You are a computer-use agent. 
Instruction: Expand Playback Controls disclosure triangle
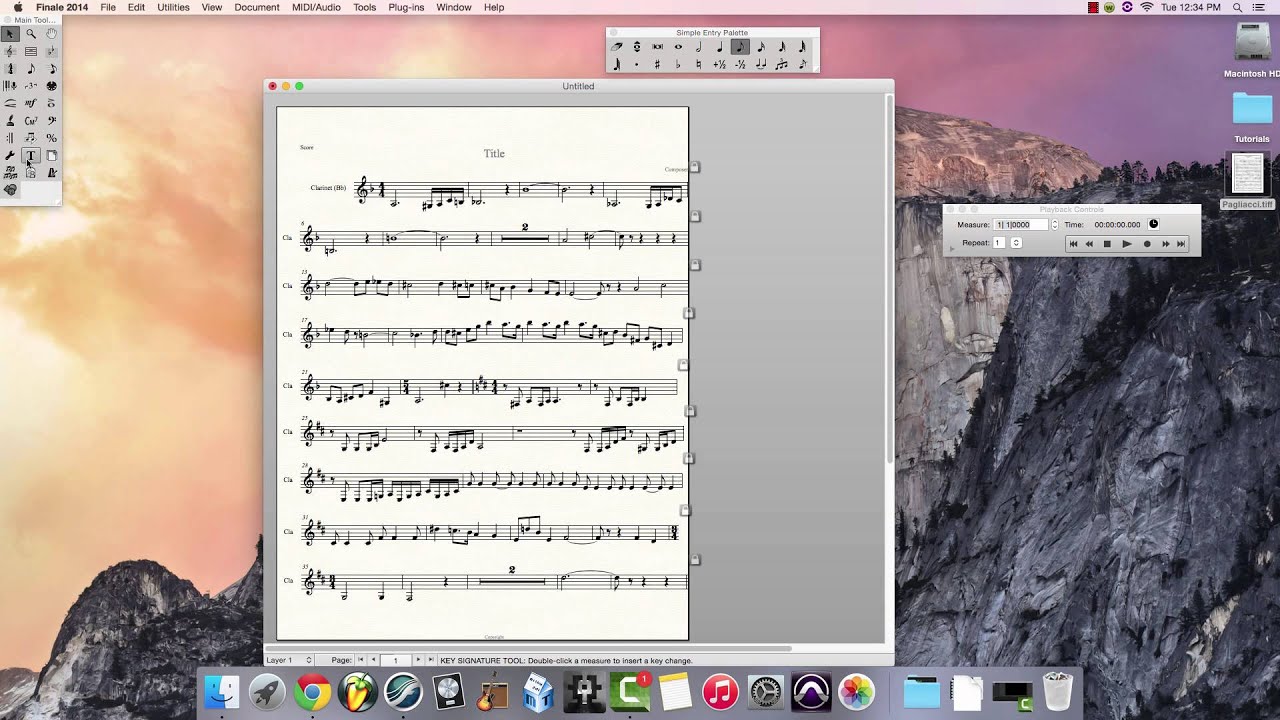coord(952,249)
